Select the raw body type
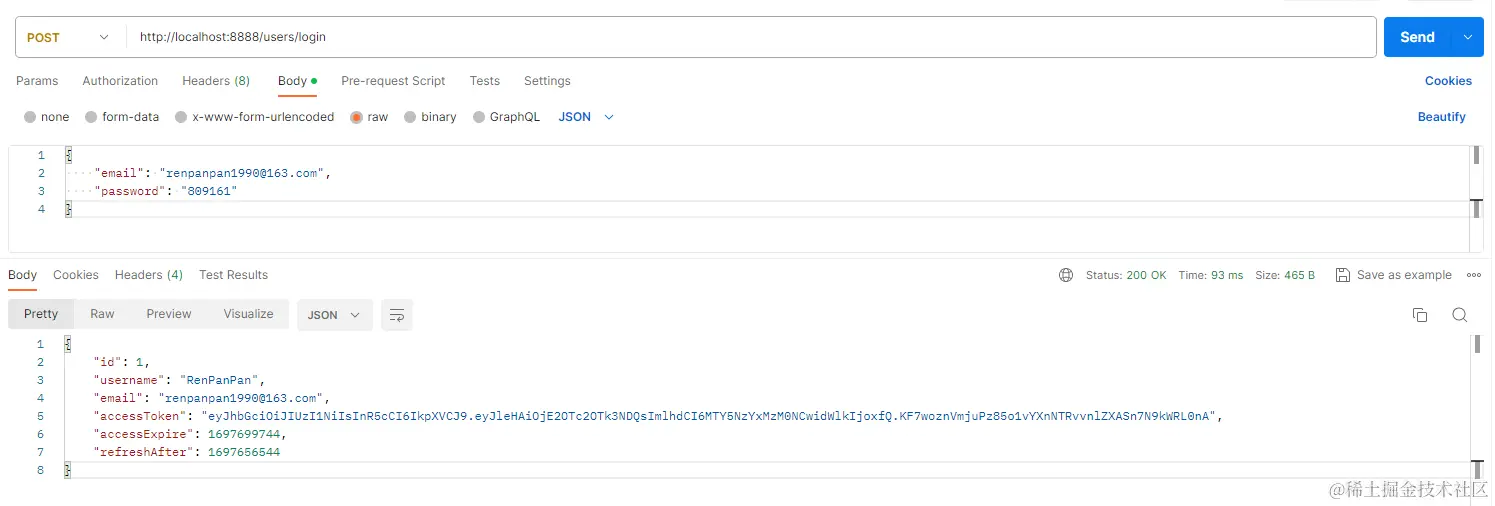This screenshot has height=506, width=1495. pyautogui.click(x=368, y=117)
